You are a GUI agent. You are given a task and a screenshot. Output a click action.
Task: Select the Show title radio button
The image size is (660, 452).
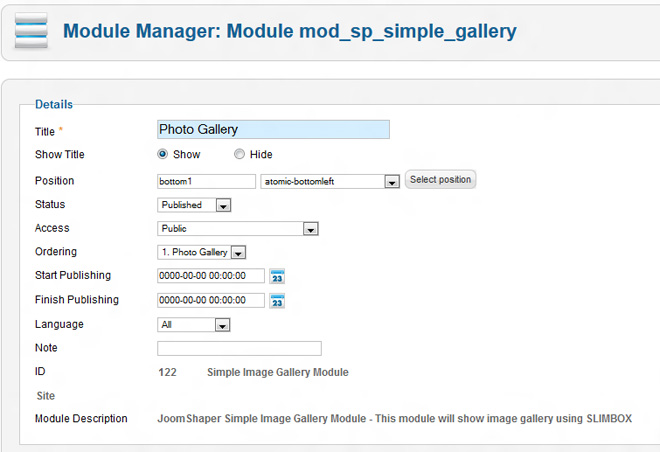(x=163, y=155)
